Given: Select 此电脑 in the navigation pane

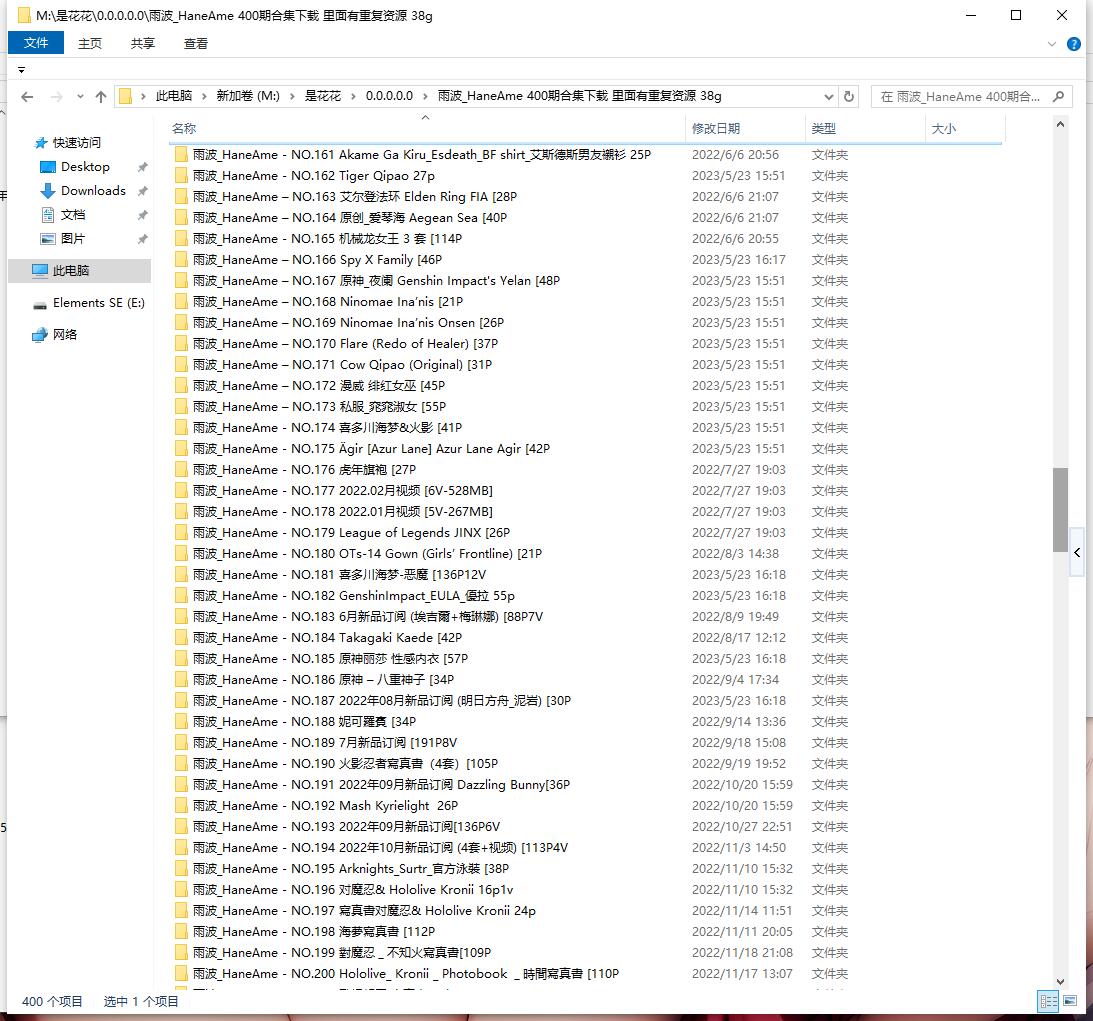Looking at the screenshot, I should 79,270.
